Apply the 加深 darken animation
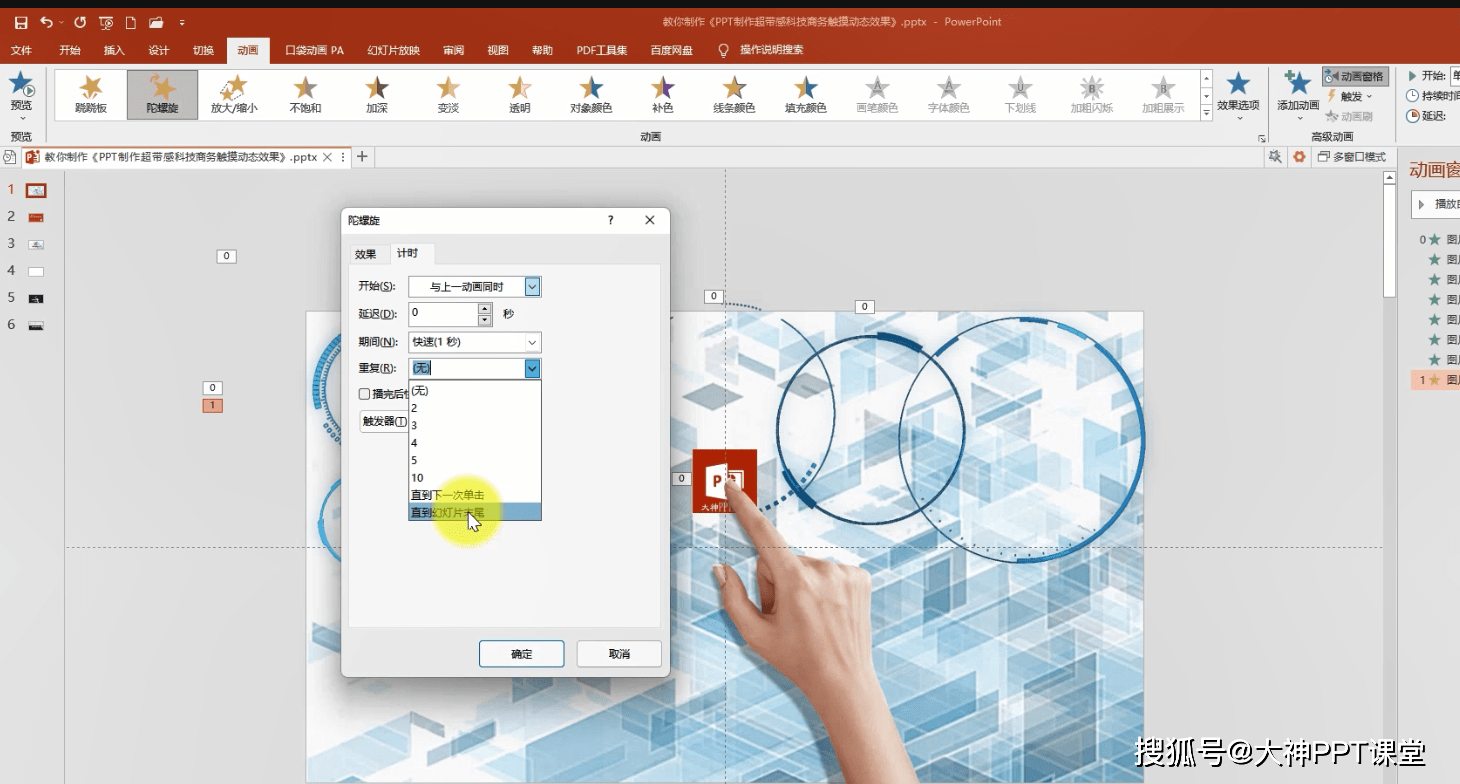The width and height of the screenshot is (1460, 784). coord(377,95)
